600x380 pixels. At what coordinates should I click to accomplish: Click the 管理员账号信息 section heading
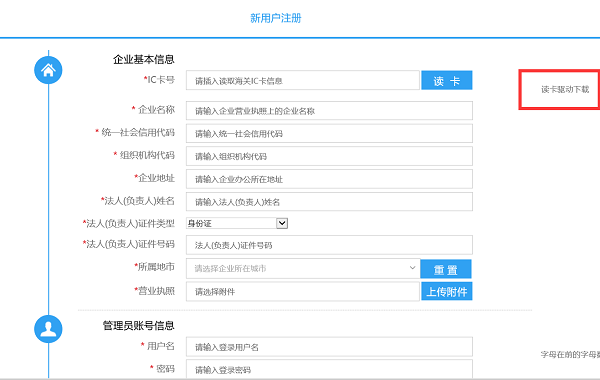(x=139, y=326)
